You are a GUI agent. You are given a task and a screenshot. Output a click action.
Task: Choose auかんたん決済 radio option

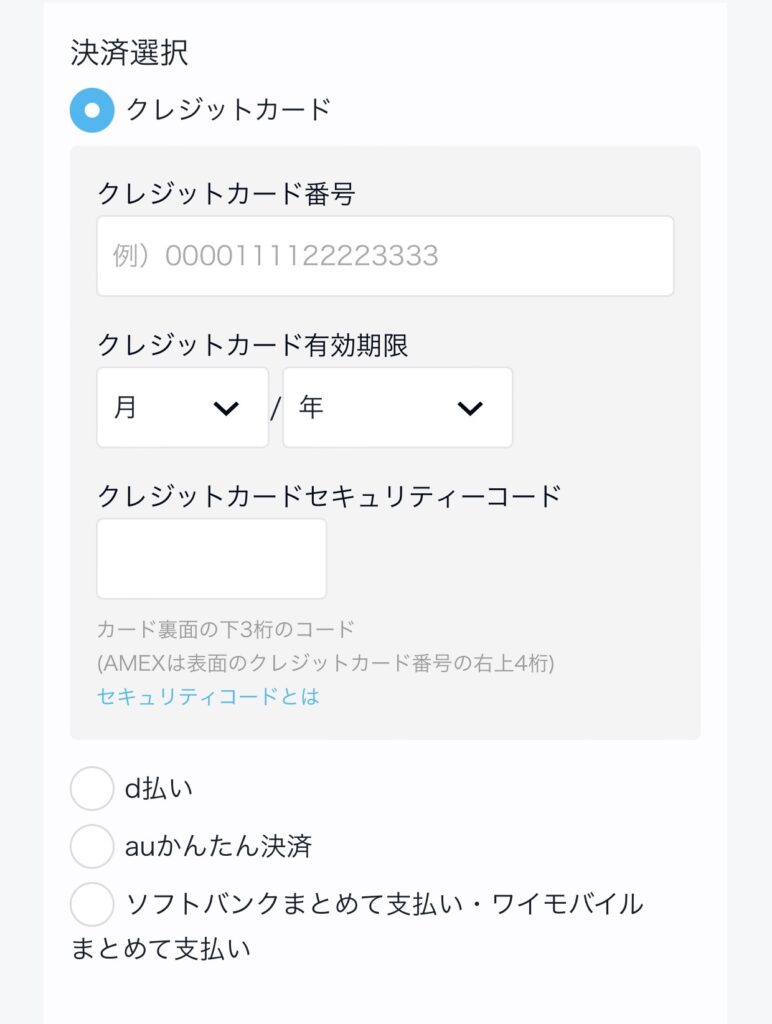pos(92,846)
